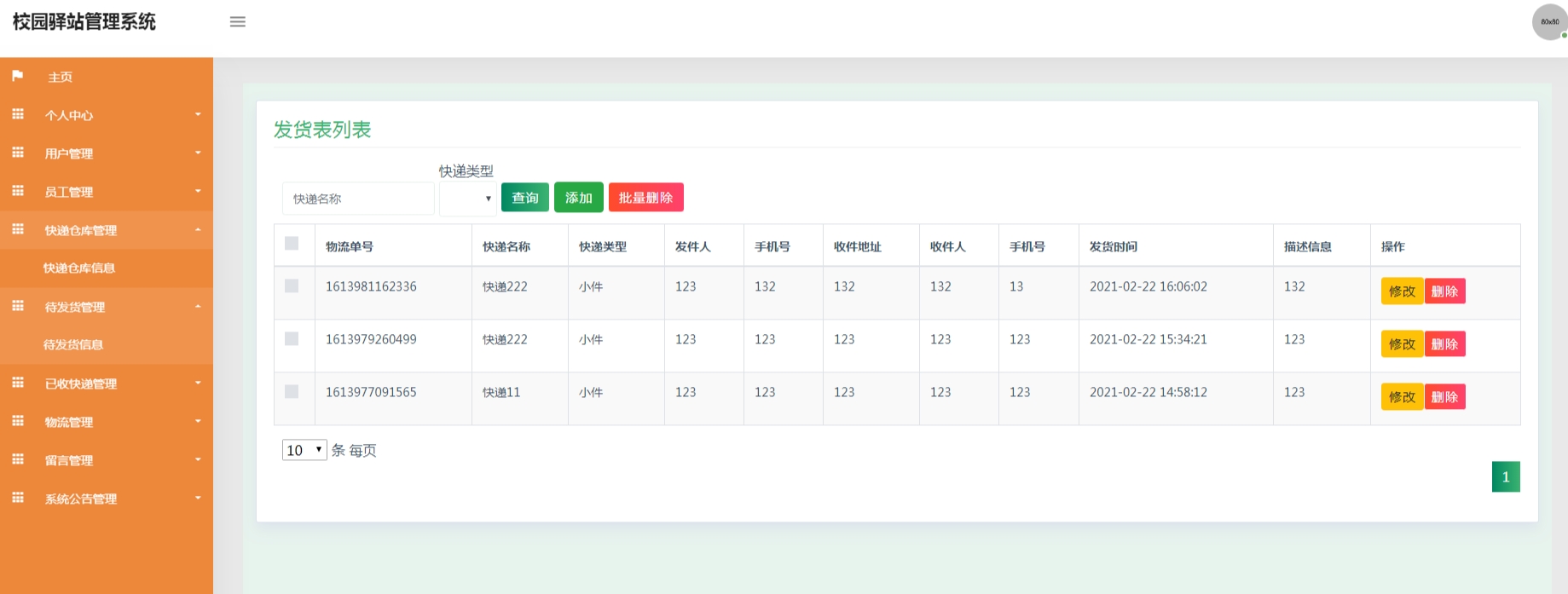1568x594 pixels.
Task: Focus the 快递名称 search input field
Action: click(x=358, y=199)
